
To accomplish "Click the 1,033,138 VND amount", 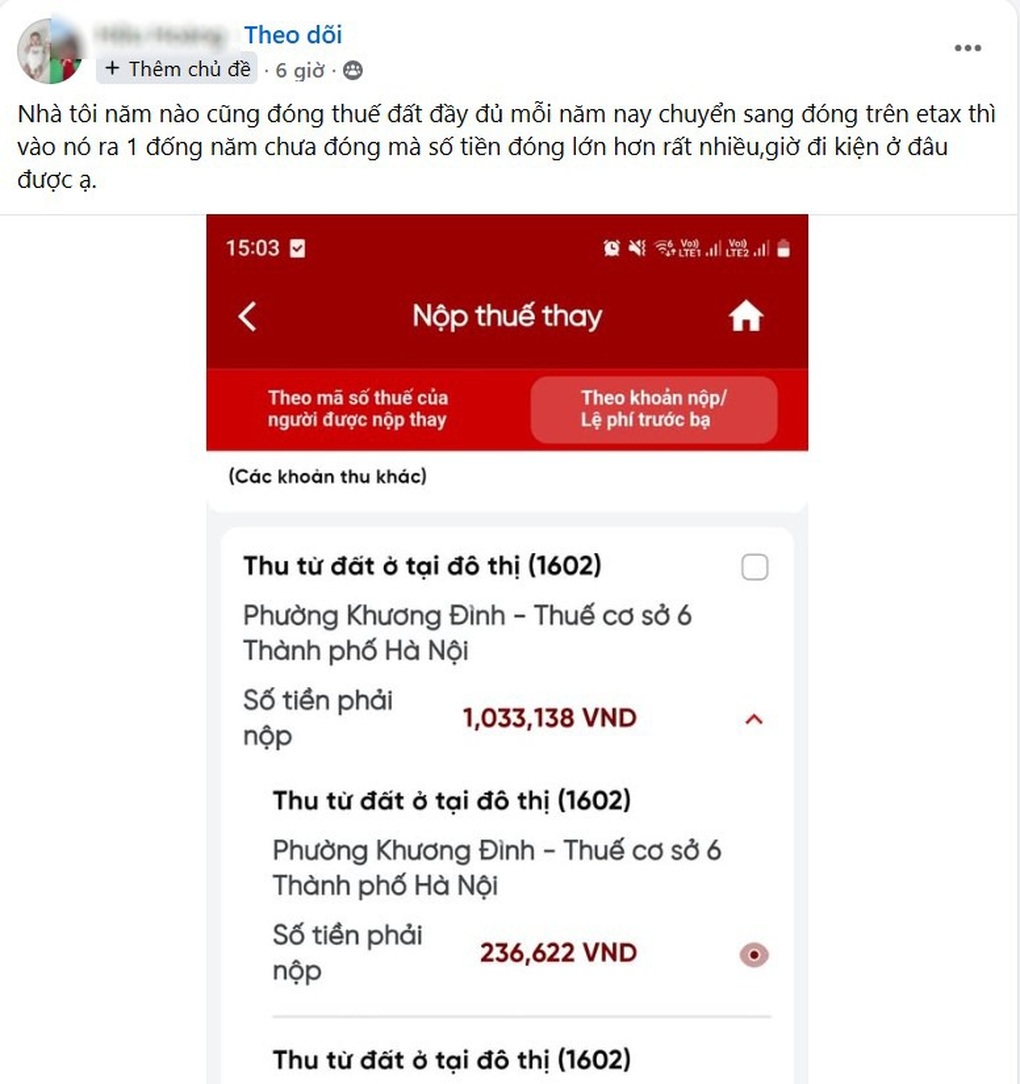I will [550, 718].
